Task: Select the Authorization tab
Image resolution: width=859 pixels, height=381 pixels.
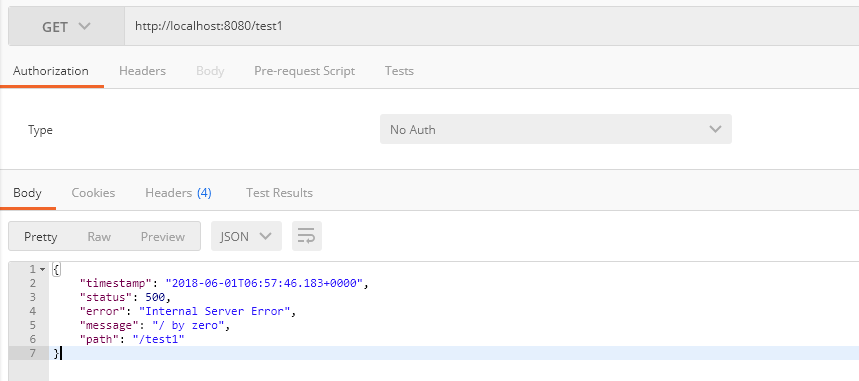Action: pos(51,71)
